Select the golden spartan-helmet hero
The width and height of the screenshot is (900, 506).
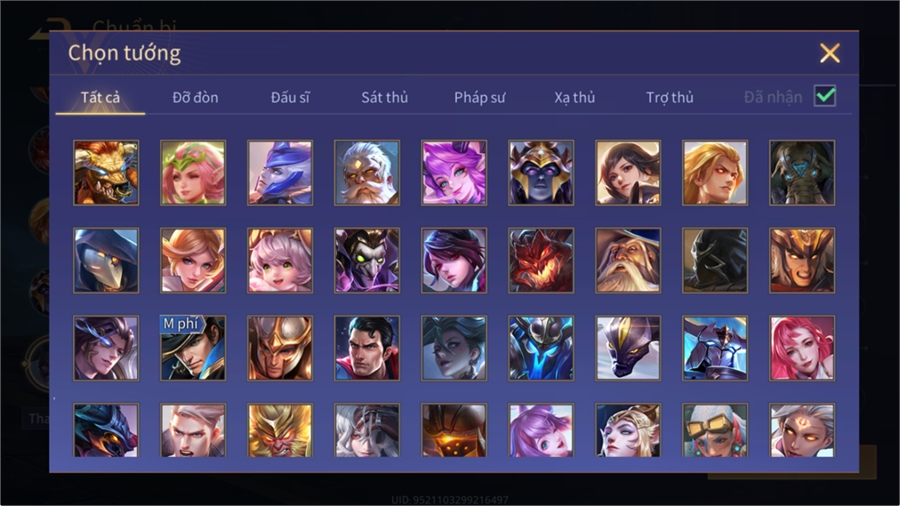[x=280, y=348]
